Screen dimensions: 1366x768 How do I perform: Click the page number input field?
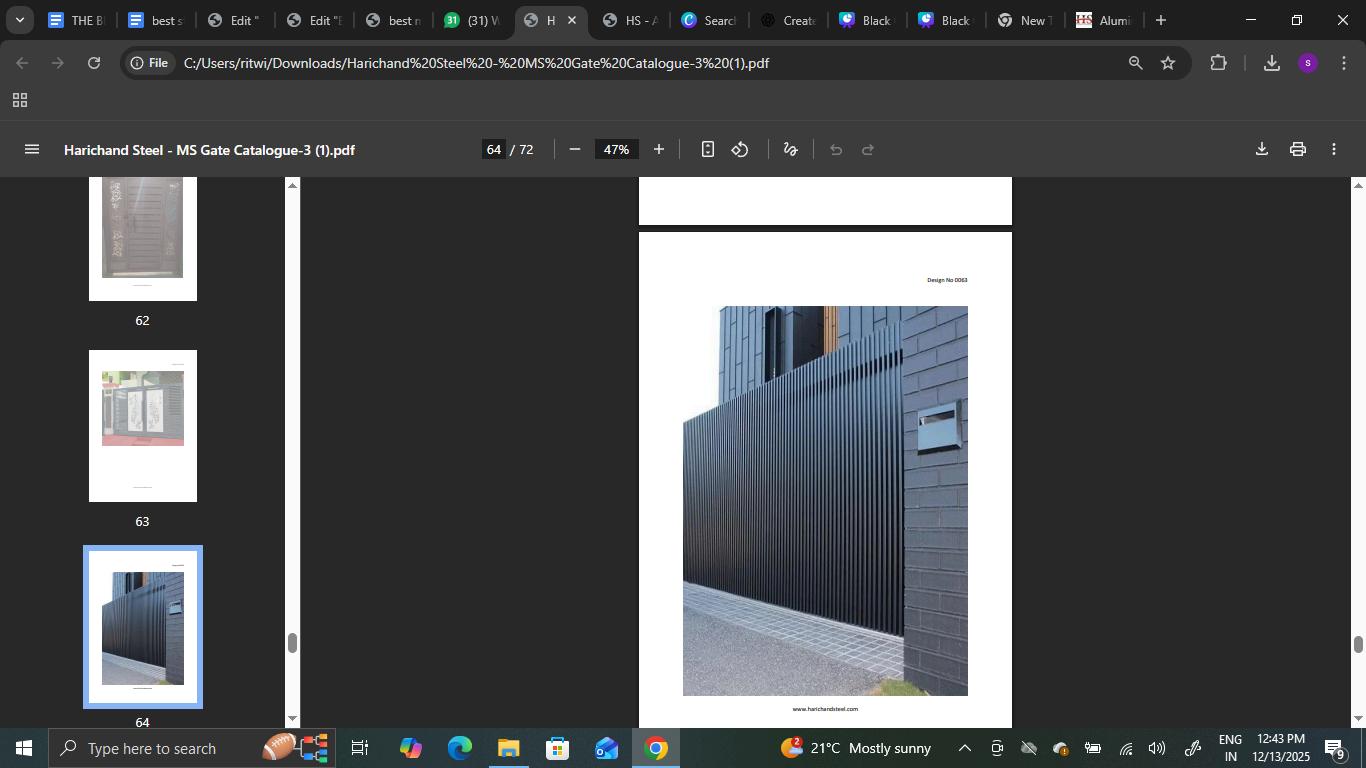point(493,149)
